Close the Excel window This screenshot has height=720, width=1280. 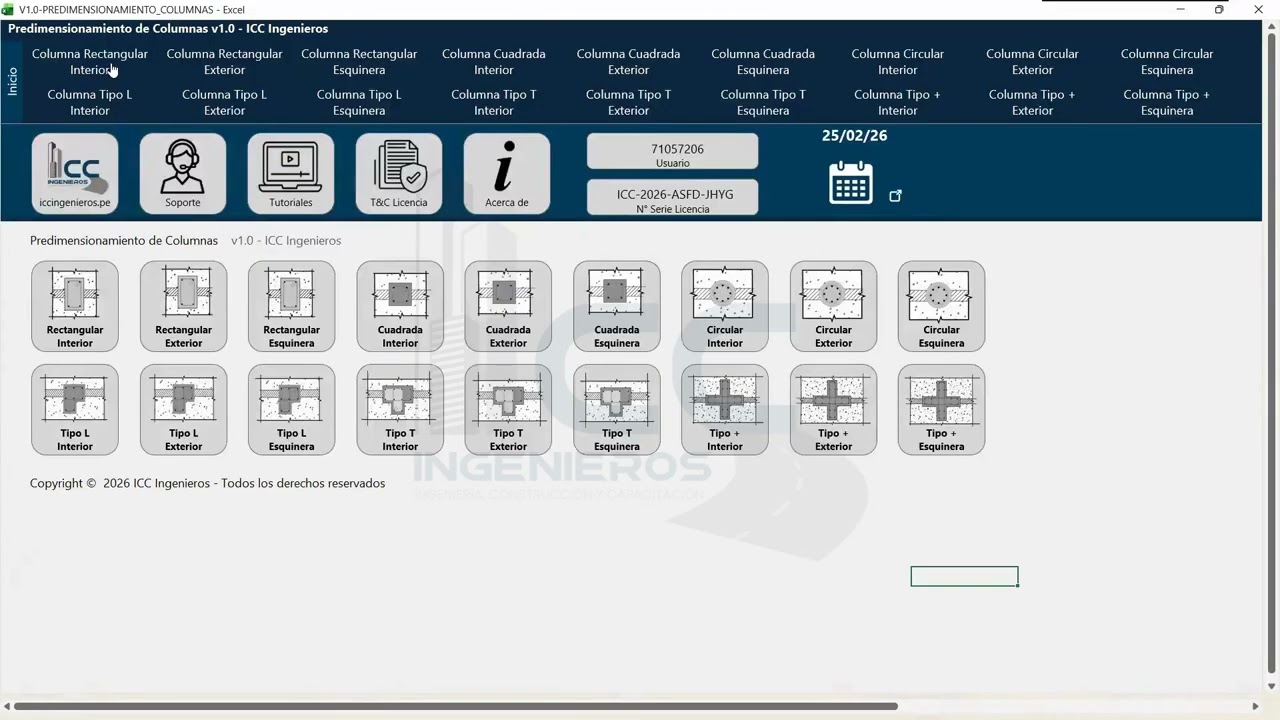(1258, 9)
